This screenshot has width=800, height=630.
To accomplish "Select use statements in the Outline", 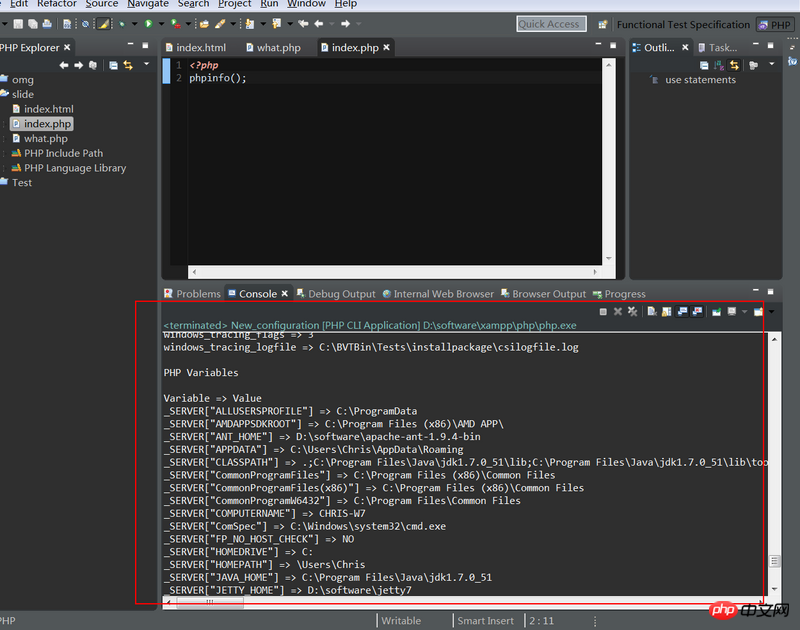I will coord(693,80).
